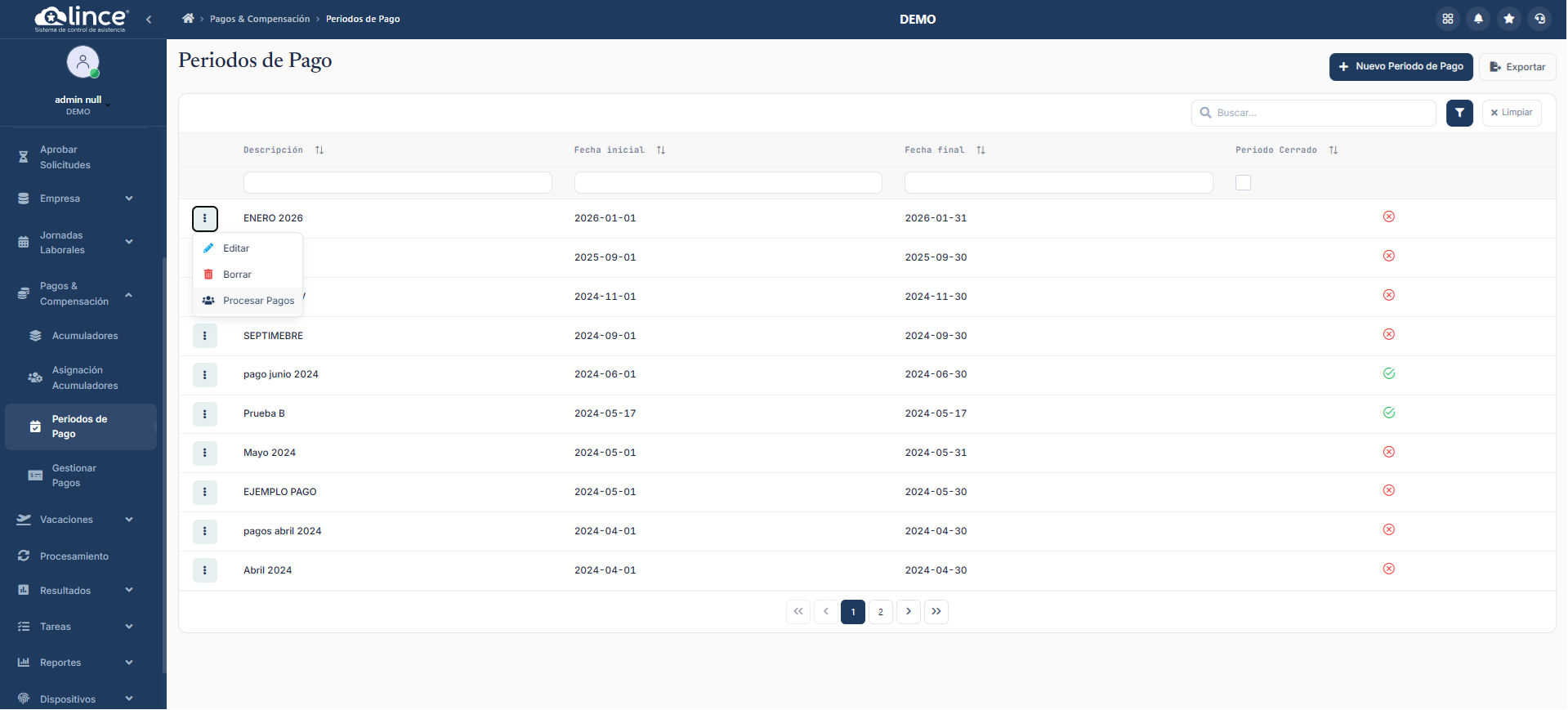Open three-dot menu for Mayo 2024
This screenshot has width=1568, height=710.
click(x=205, y=453)
